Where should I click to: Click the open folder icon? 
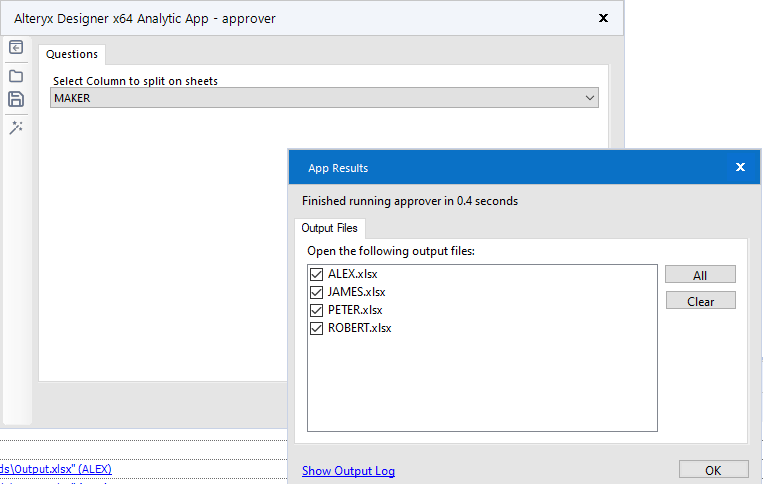pos(16,75)
